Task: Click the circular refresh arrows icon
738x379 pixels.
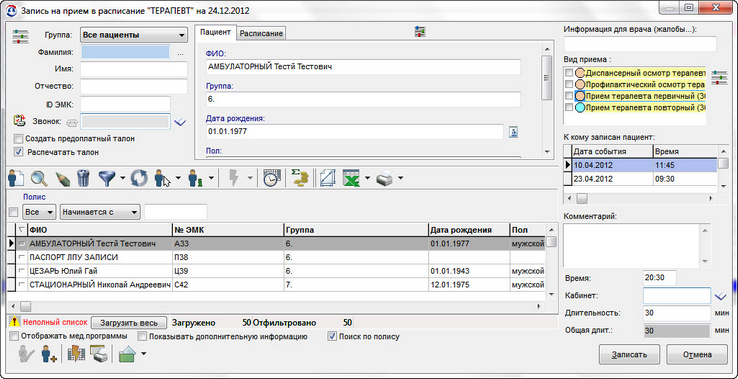Action: 139,179
